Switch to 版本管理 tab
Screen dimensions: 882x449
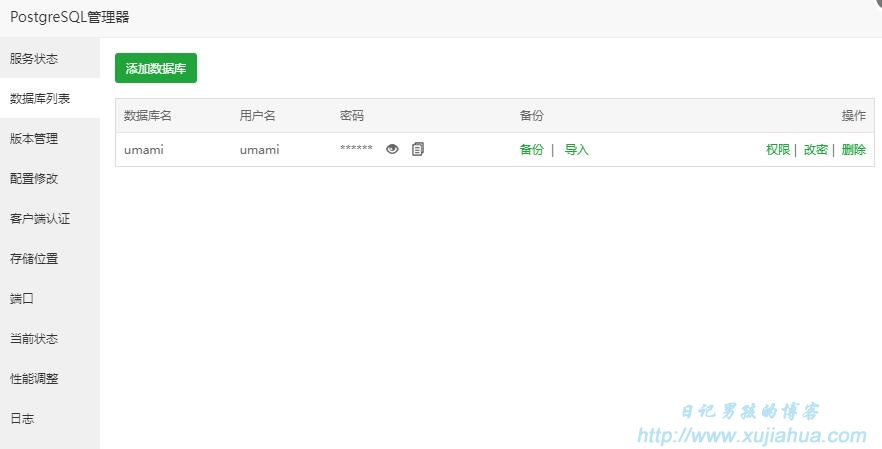pyautogui.click(x=50, y=138)
